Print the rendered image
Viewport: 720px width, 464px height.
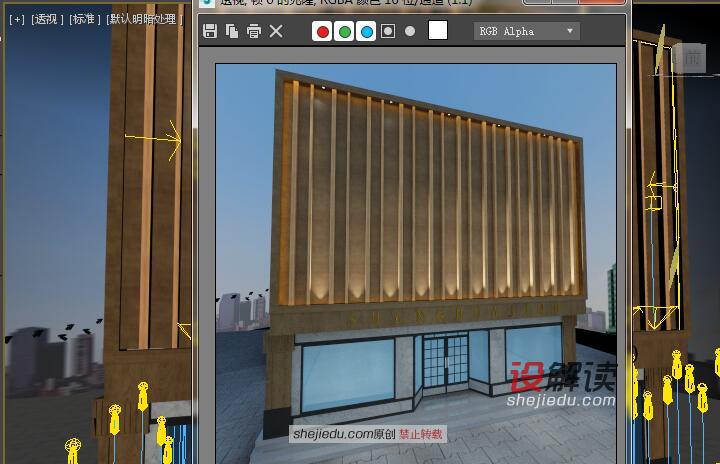254,31
